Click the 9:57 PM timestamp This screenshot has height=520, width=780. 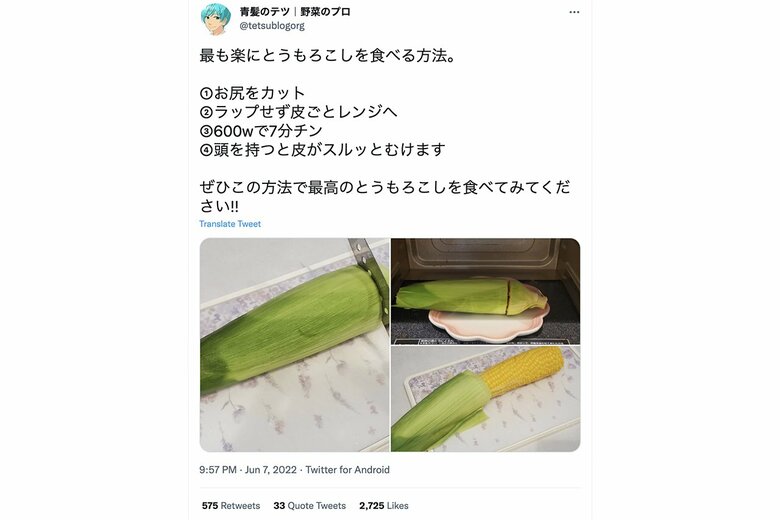pyautogui.click(x=218, y=470)
